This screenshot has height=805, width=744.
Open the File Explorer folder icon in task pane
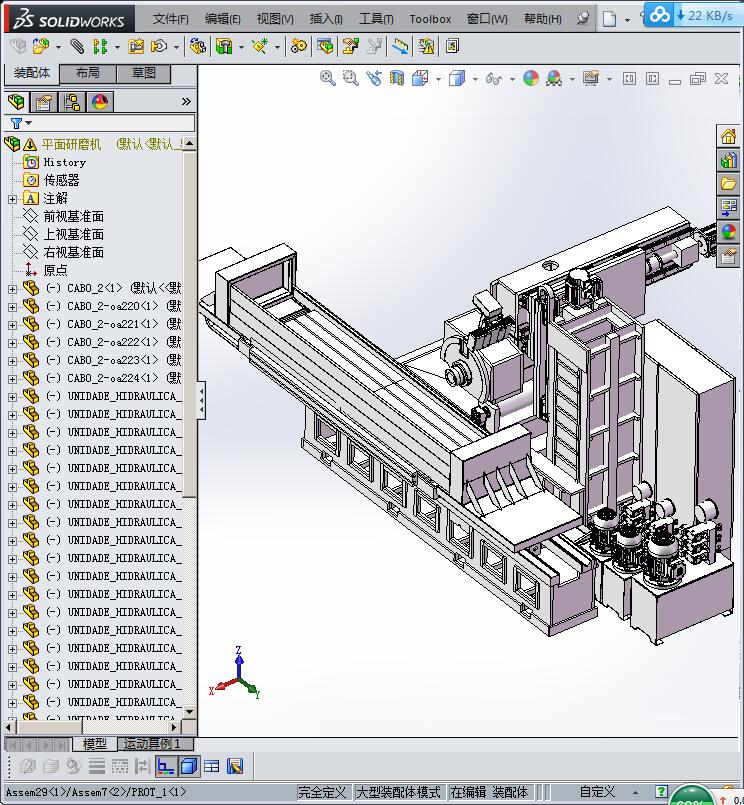pyautogui.click(x=728, y=184)
